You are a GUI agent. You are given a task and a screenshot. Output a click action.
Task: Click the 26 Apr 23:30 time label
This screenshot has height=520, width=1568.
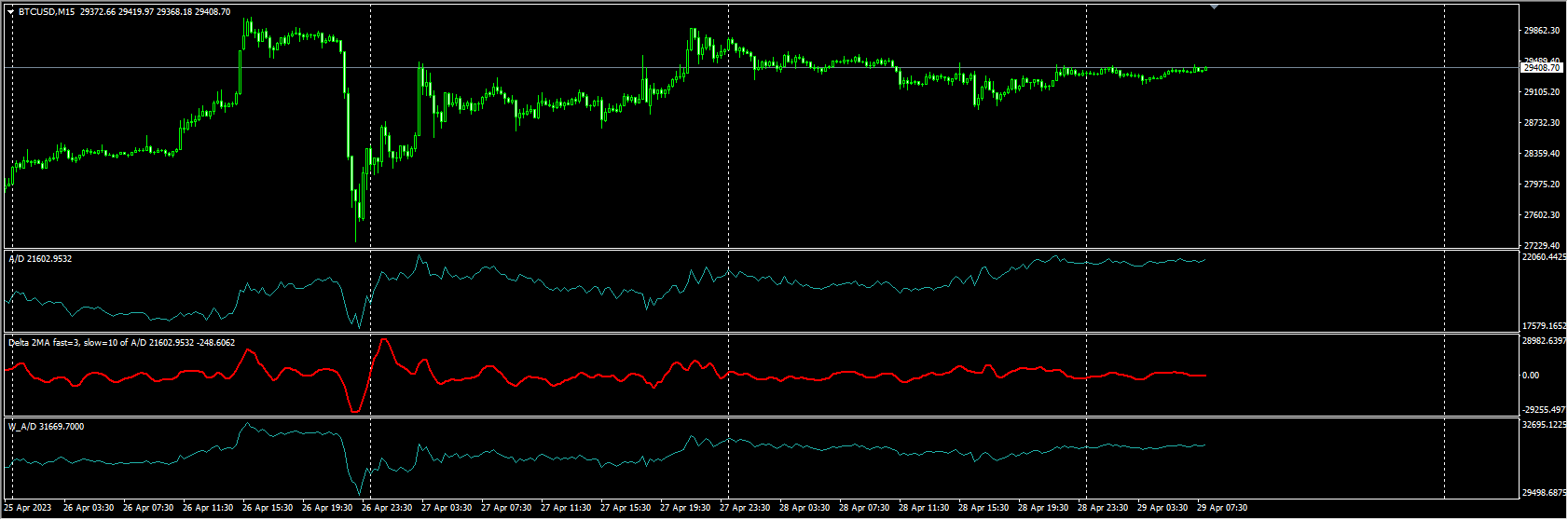387,509
